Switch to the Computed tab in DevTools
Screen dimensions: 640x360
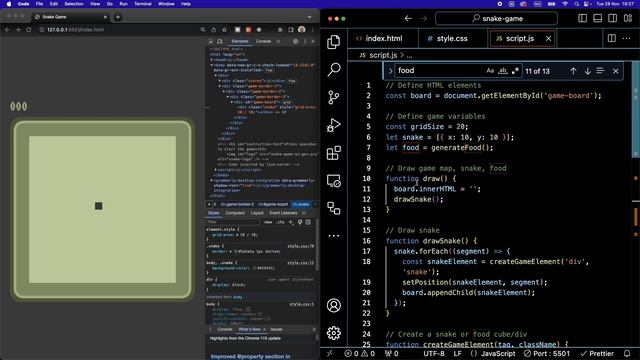[235, 213]
